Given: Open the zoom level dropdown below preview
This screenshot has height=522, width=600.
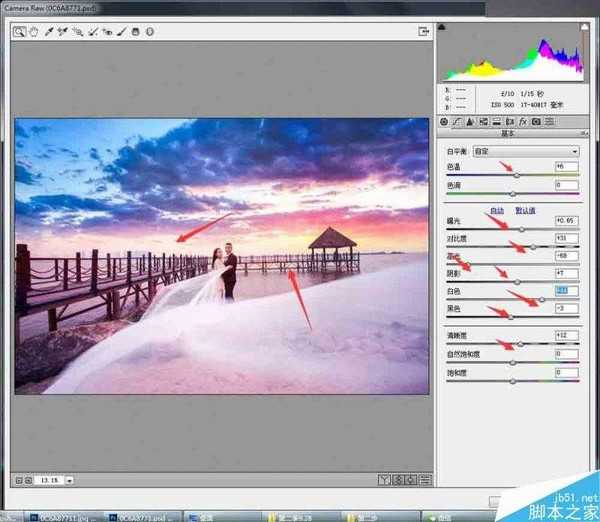Looking at the screenshot, I should (70, 480).
